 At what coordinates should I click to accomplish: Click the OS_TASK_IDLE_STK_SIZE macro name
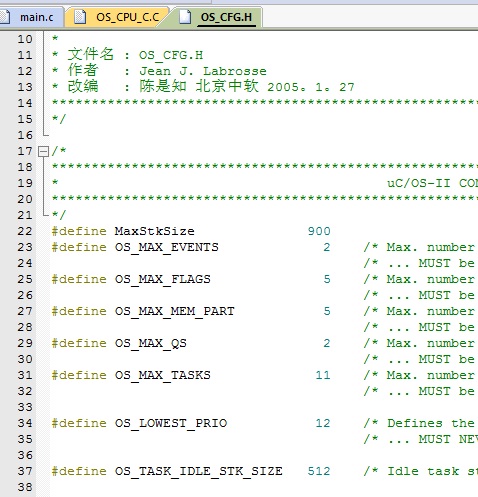199,471
